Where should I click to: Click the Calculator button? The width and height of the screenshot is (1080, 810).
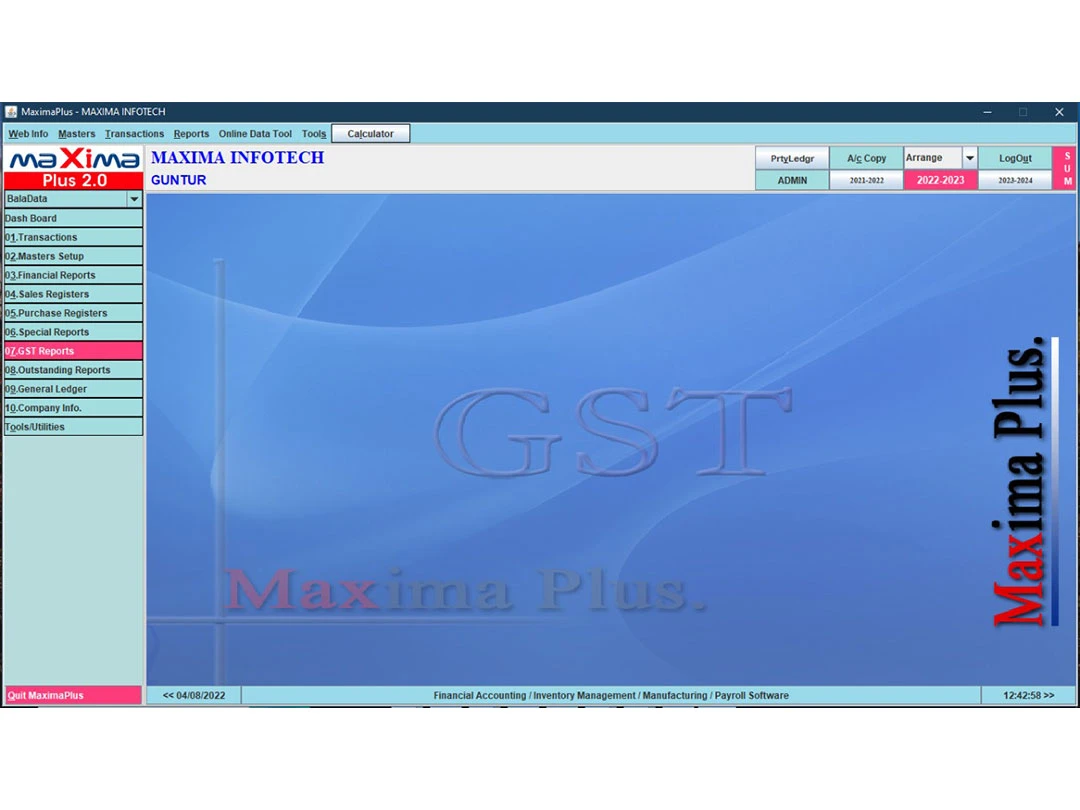click(x=370, y=134)
